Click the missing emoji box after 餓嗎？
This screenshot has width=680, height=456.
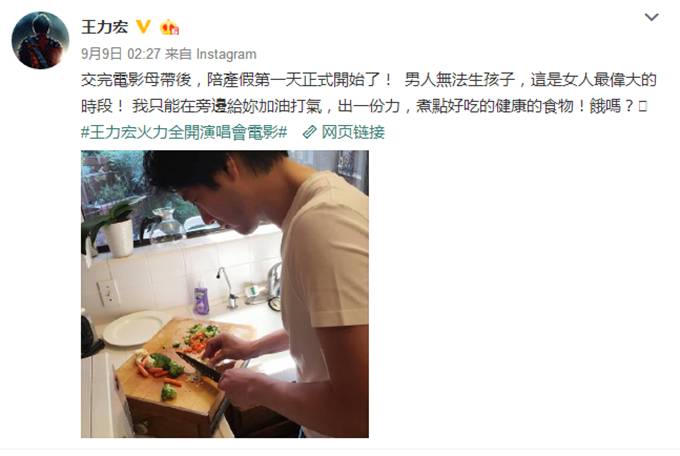click(x=643, y=106)
